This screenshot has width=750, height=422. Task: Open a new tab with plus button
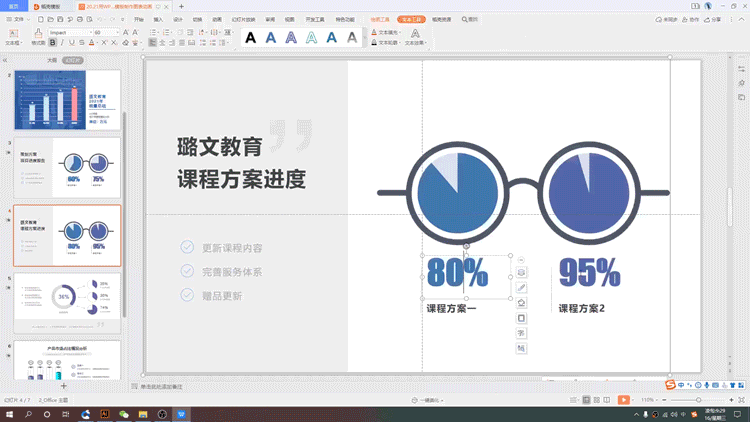181,6
